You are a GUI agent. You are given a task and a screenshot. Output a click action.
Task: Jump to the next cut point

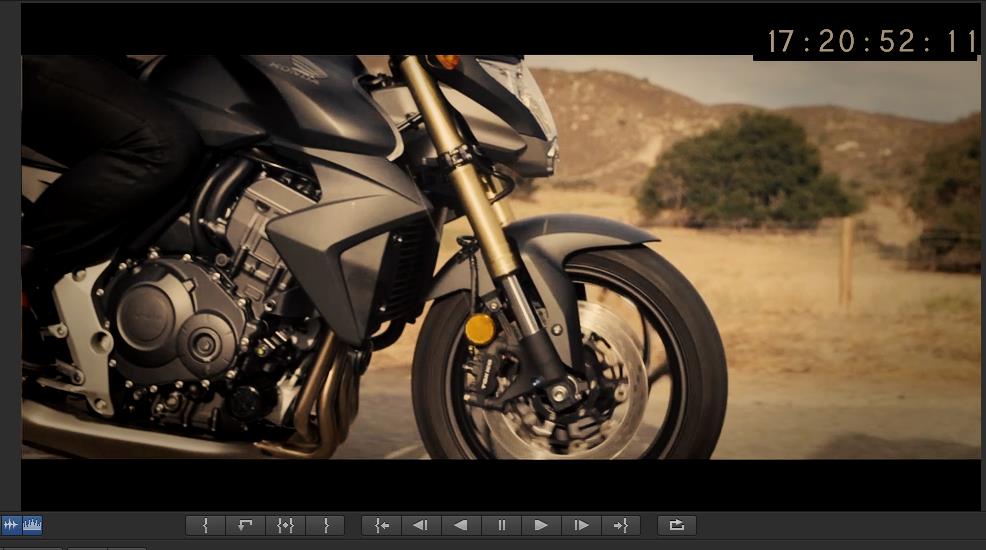click(x=621, y=525)
